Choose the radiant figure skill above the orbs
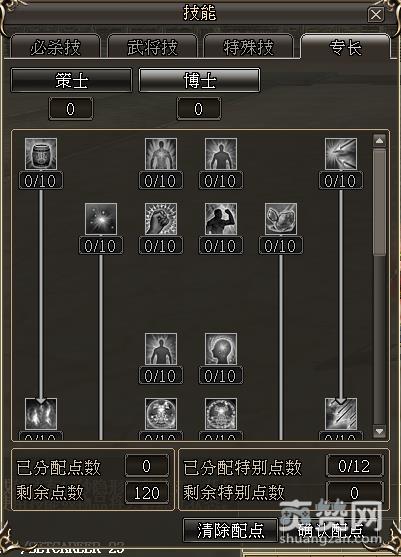Screen dimensions: 401x557 point(161,349)
